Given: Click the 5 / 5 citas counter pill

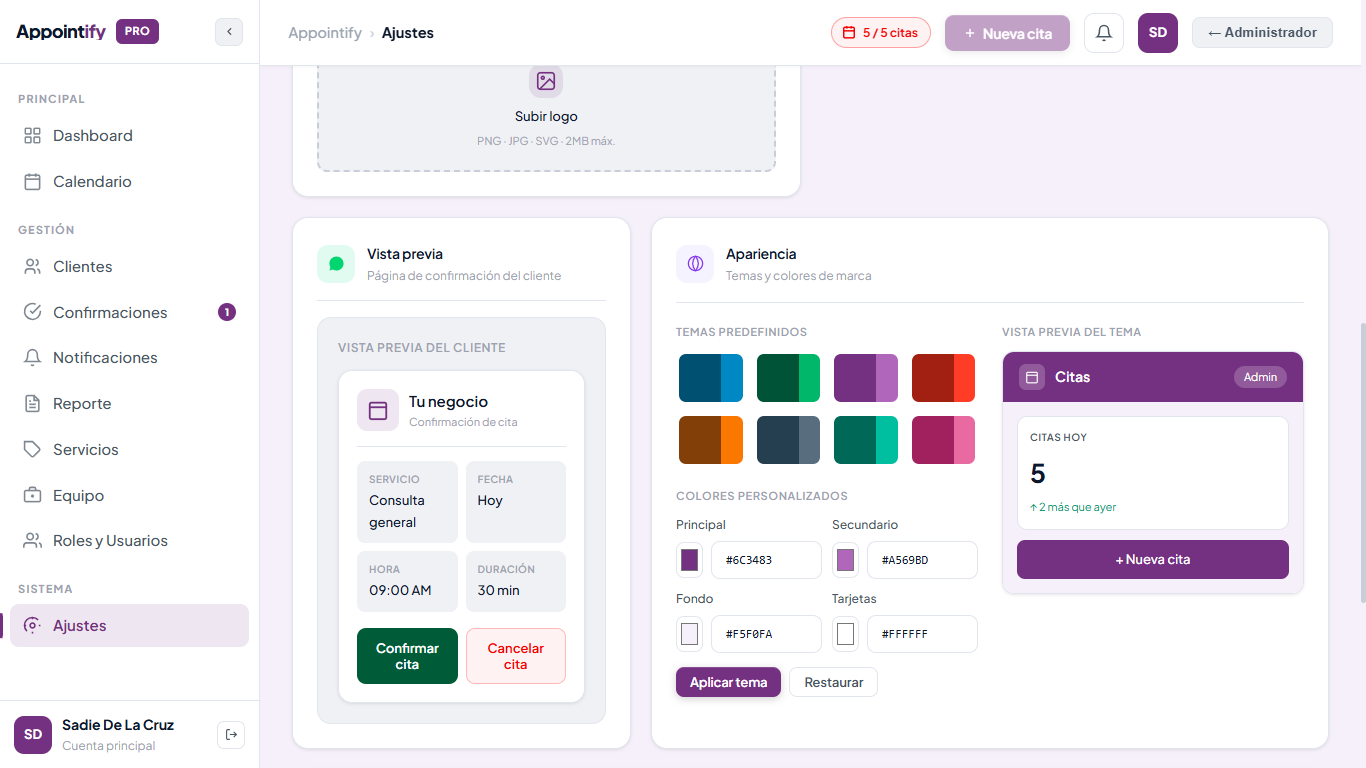Looking at the screenshot, I should pos(881,33).
